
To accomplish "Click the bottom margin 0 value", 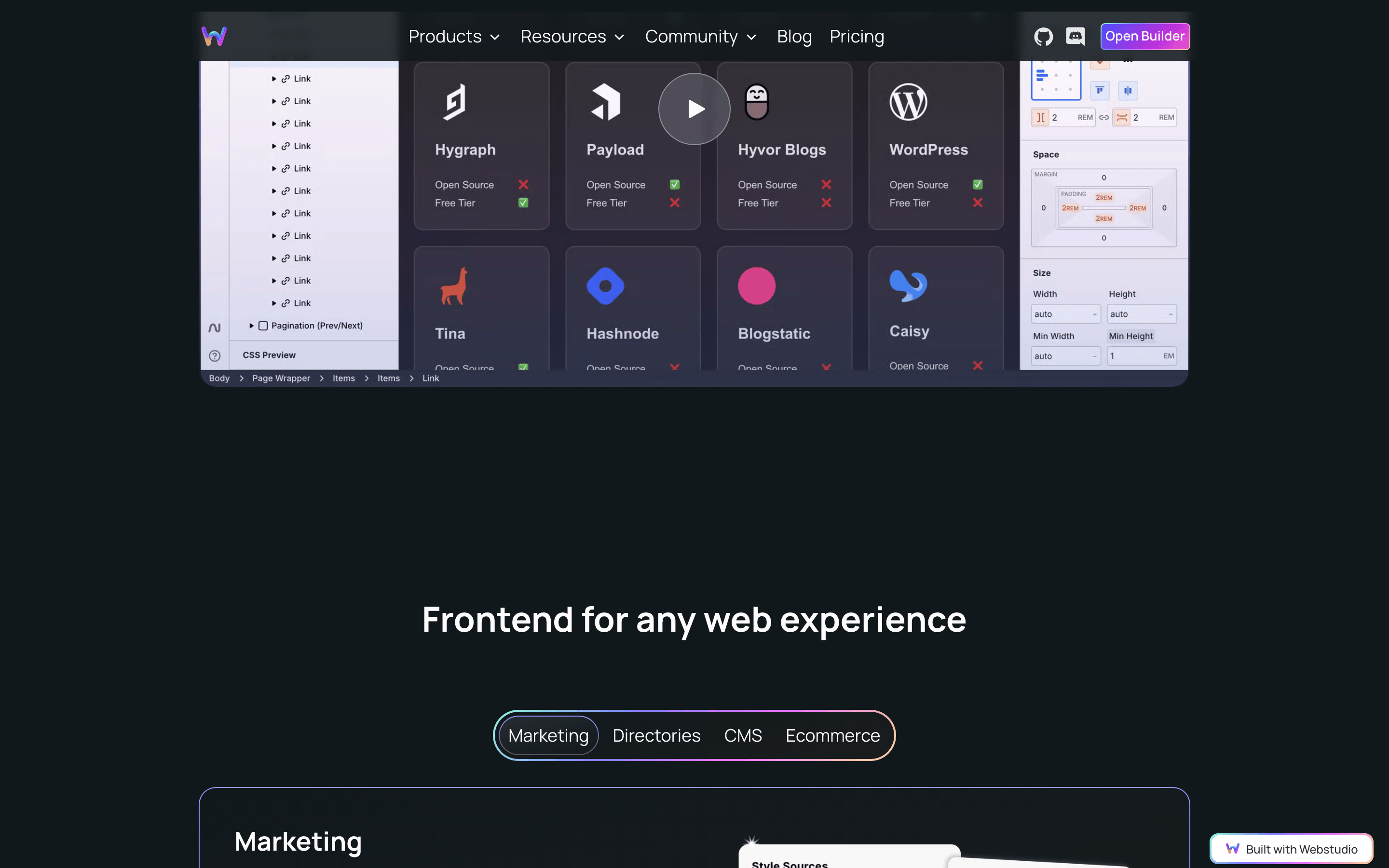I will (x=1104, y=238).
